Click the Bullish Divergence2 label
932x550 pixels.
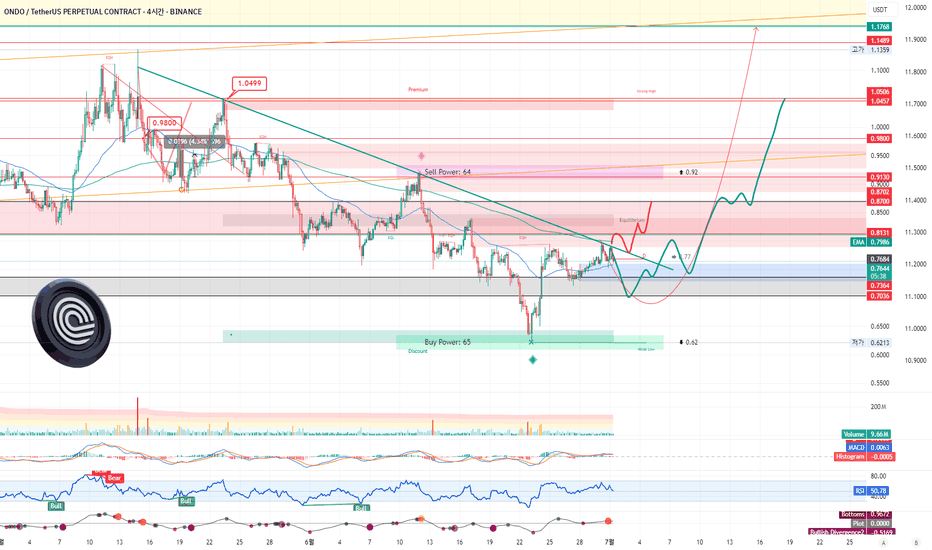click(851, 532)
